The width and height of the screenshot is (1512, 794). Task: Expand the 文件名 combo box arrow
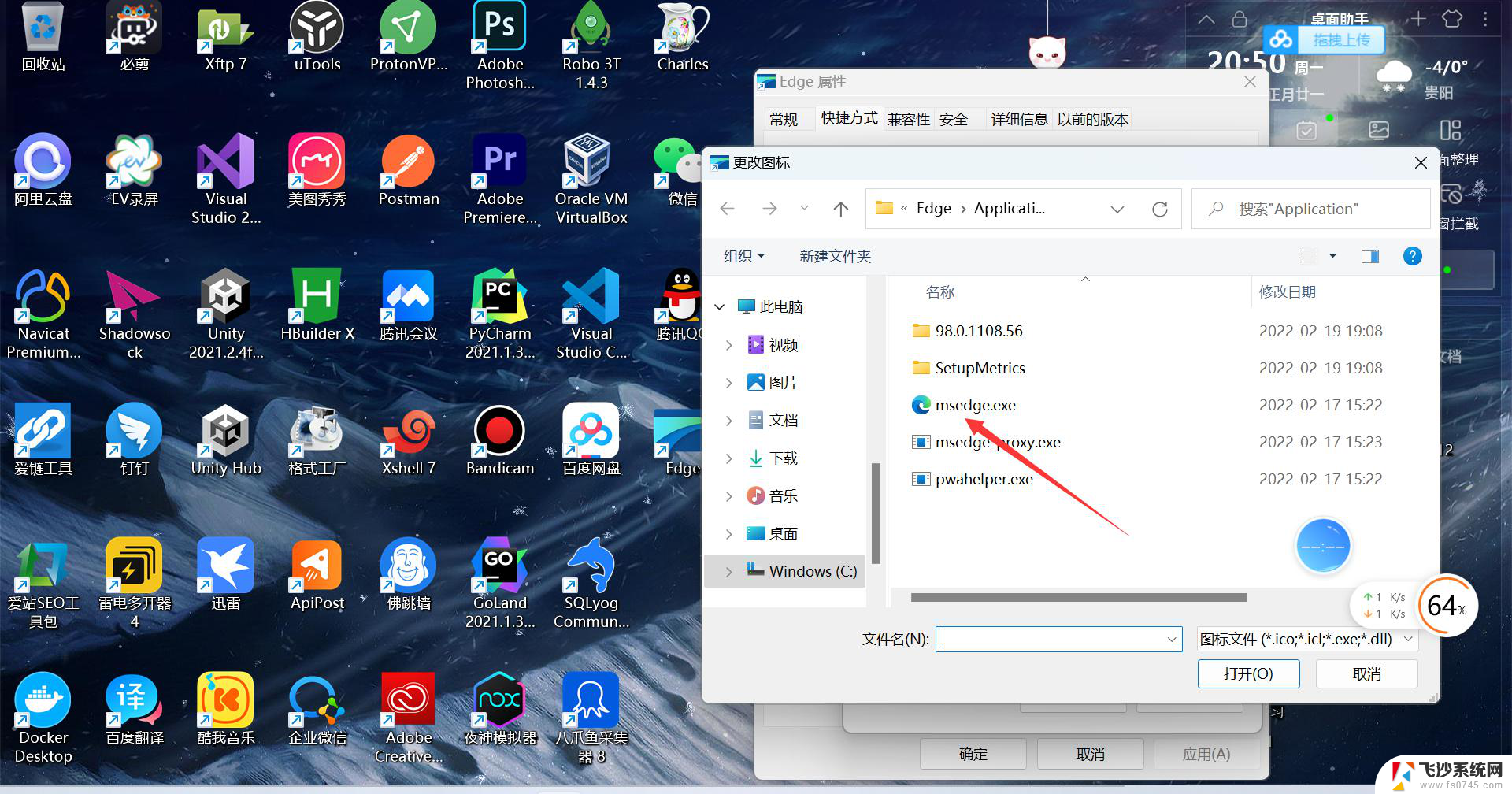coord(1172,640)
